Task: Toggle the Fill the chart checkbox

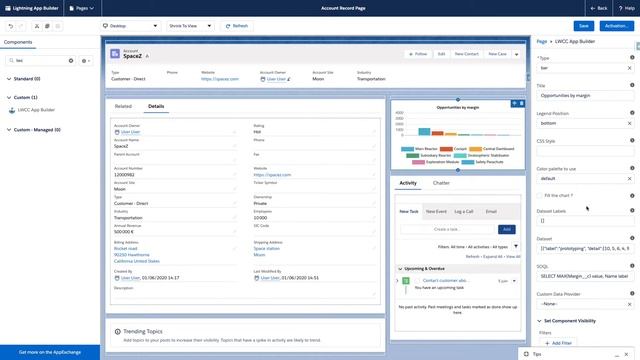Action: click(539, 196)
